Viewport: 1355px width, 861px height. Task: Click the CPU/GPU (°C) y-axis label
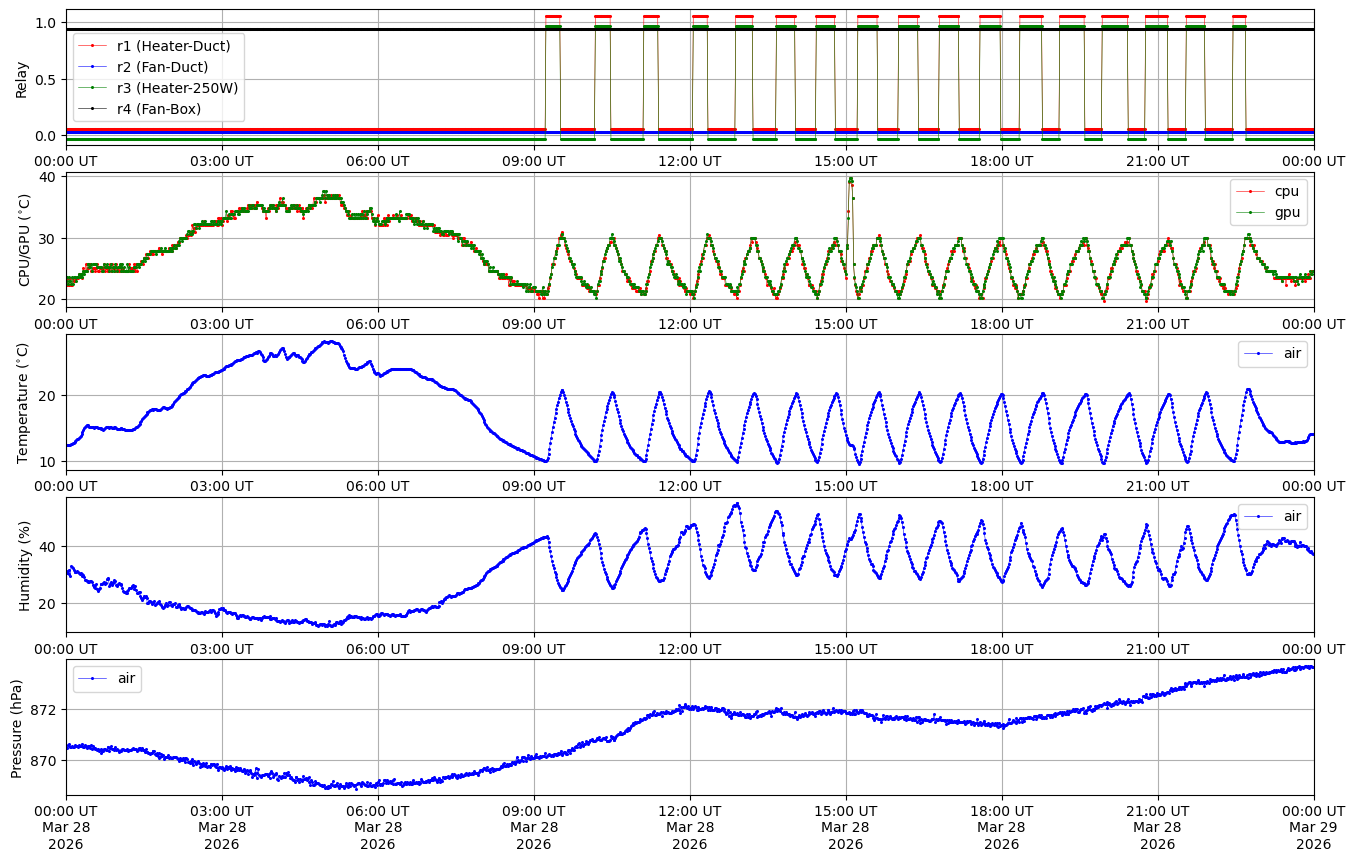pyautogui.click(x=22, y=240)
